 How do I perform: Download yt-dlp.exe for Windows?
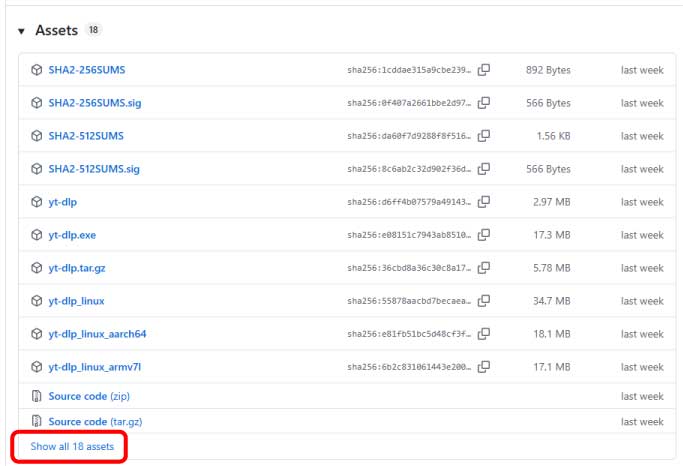[x=72, y=235]
